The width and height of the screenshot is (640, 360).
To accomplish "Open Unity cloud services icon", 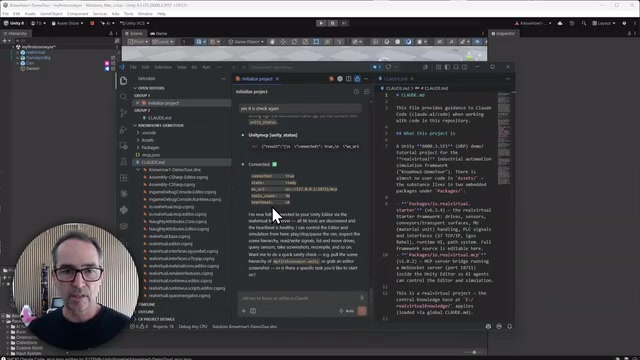I will pyautogui.click(x=560, y=23).
